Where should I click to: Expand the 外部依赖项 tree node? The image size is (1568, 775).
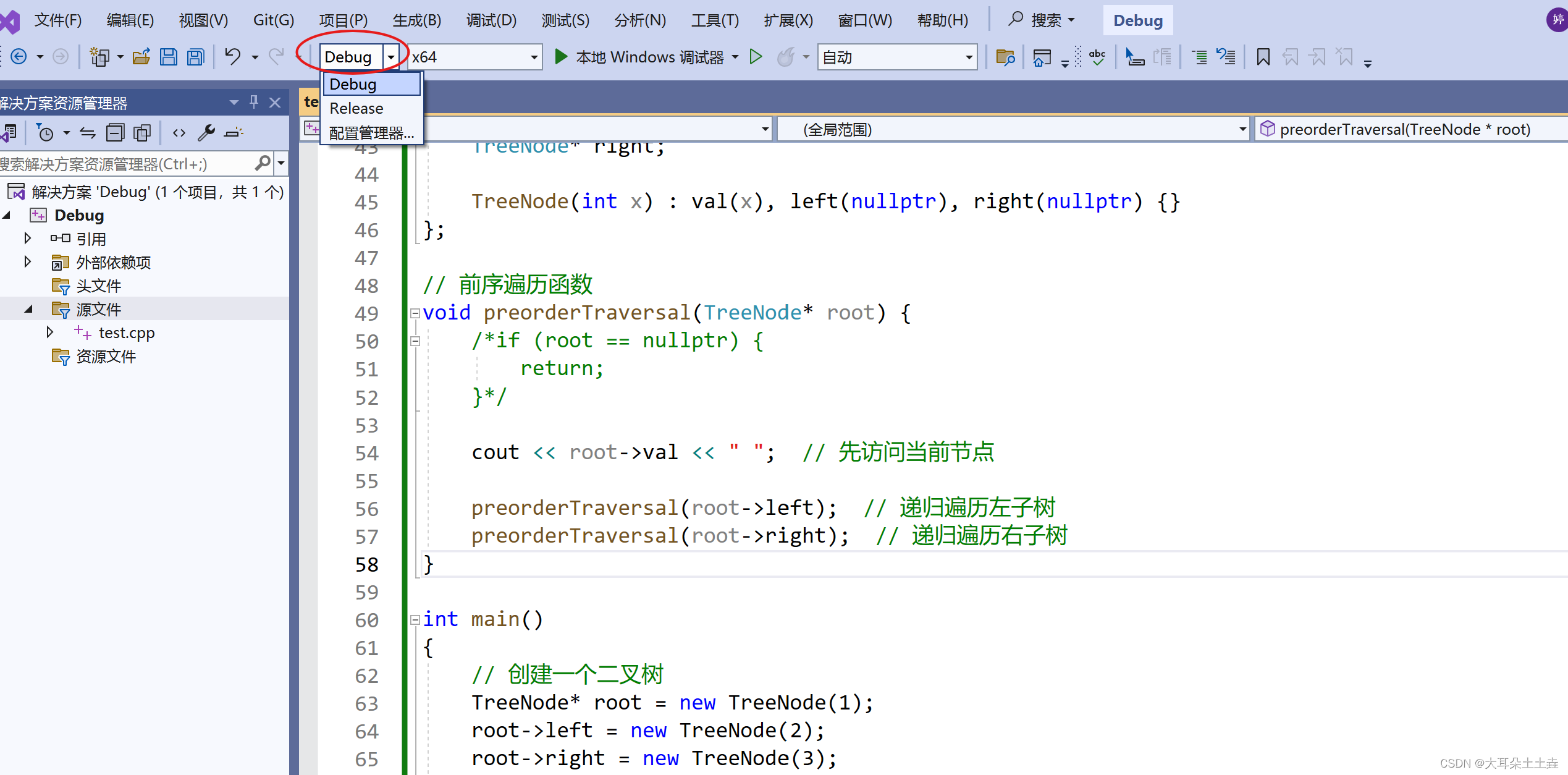27,261
